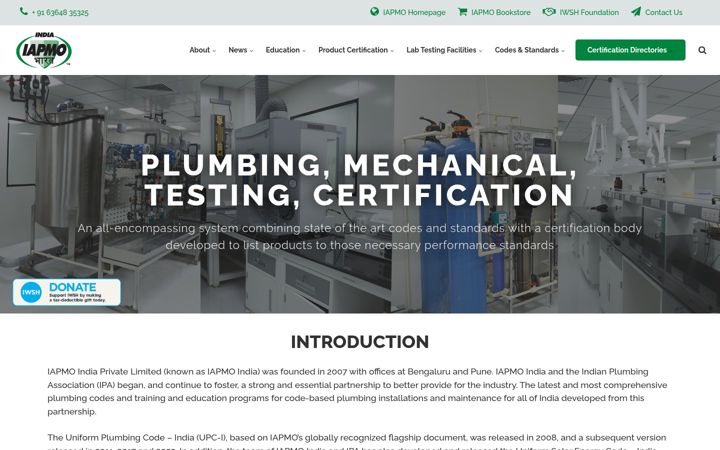Viewport: 720px width, 450px height.
Task: Click the INTRODUCTION heading
Action: (360, 342)
